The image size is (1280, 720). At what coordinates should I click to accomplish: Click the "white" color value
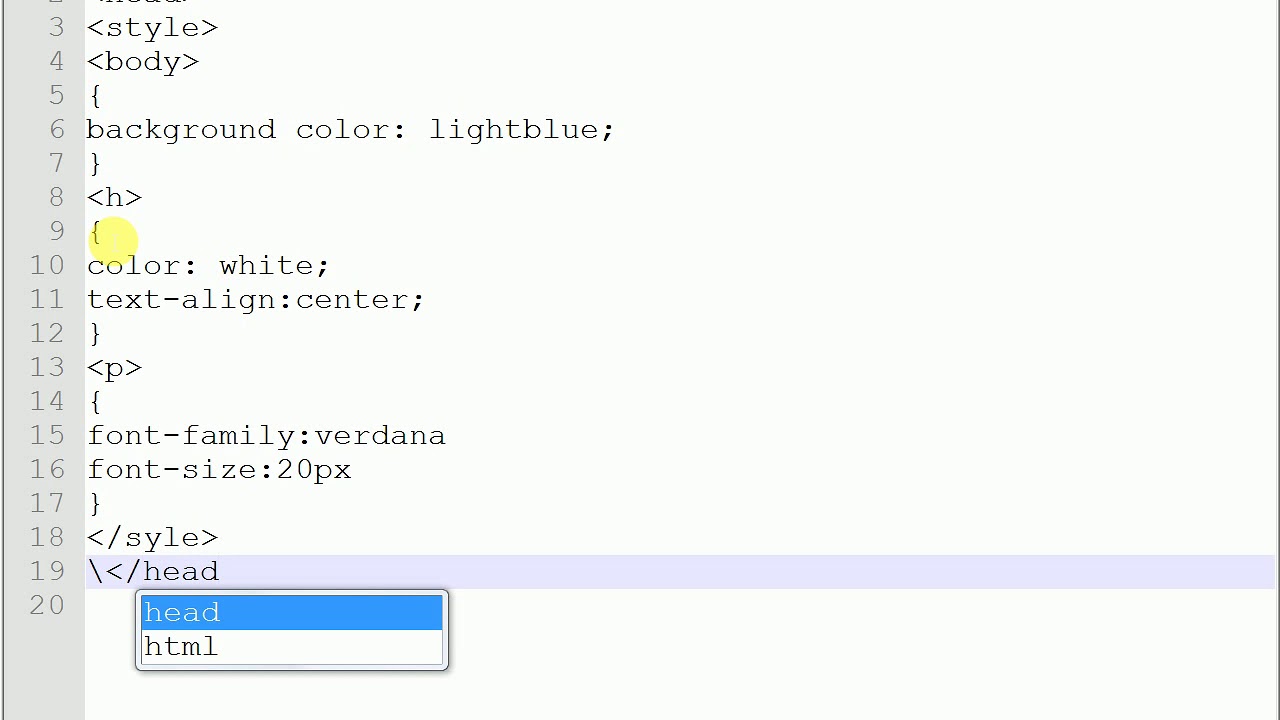266,265
